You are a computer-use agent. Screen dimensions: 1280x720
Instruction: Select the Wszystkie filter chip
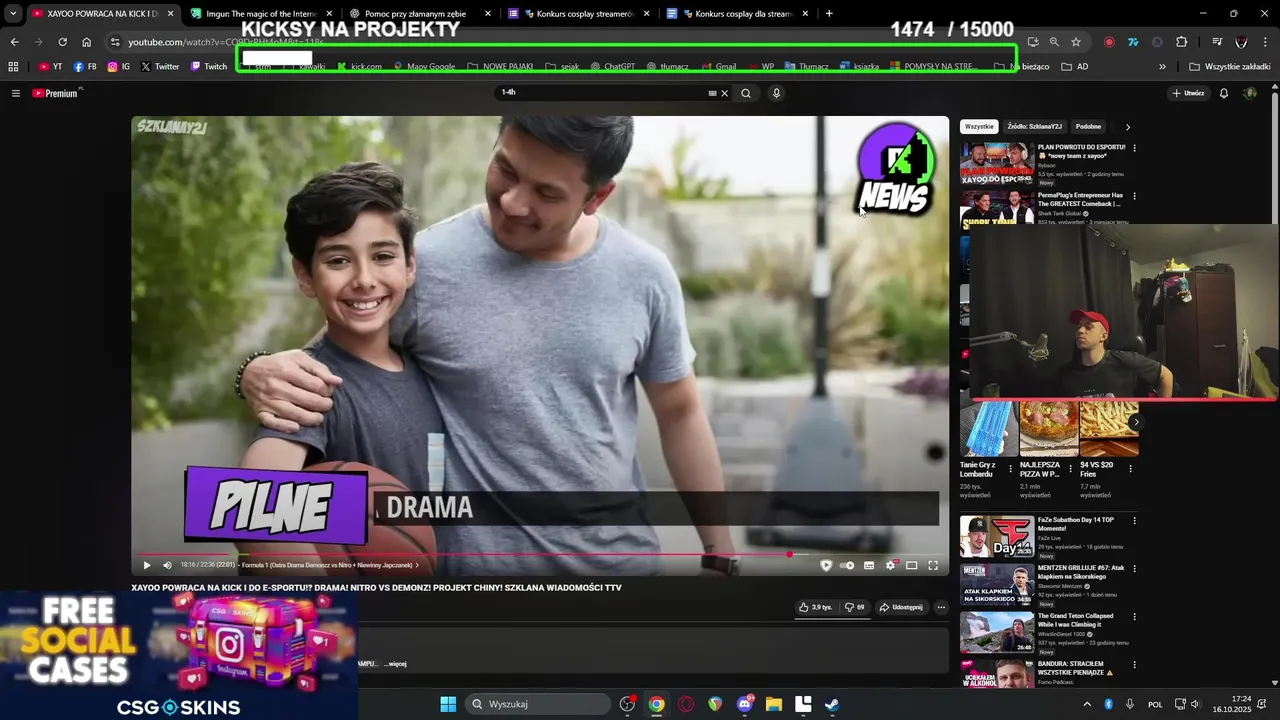[980, 127]
